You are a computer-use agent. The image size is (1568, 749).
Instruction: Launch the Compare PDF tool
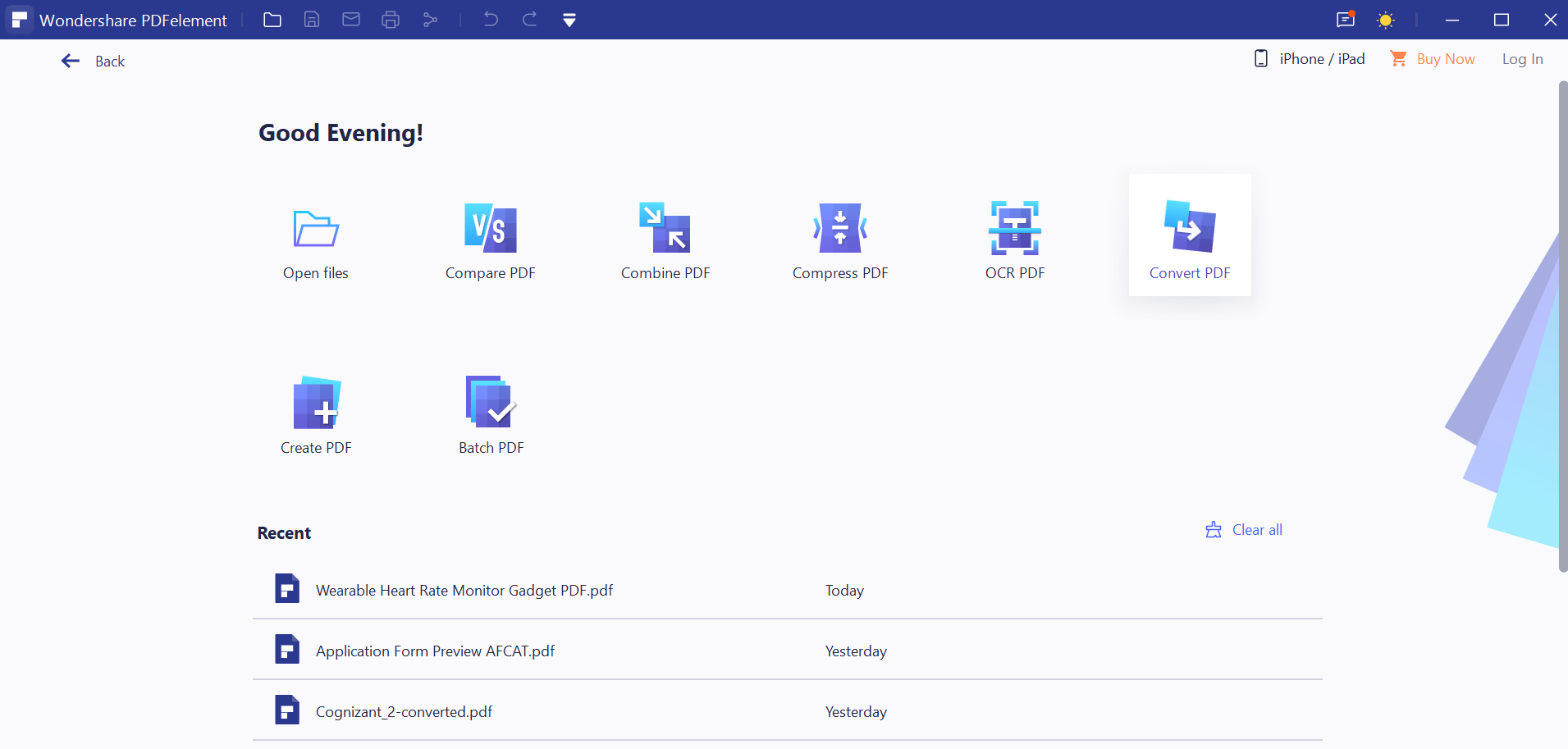[x=490, y=229]
